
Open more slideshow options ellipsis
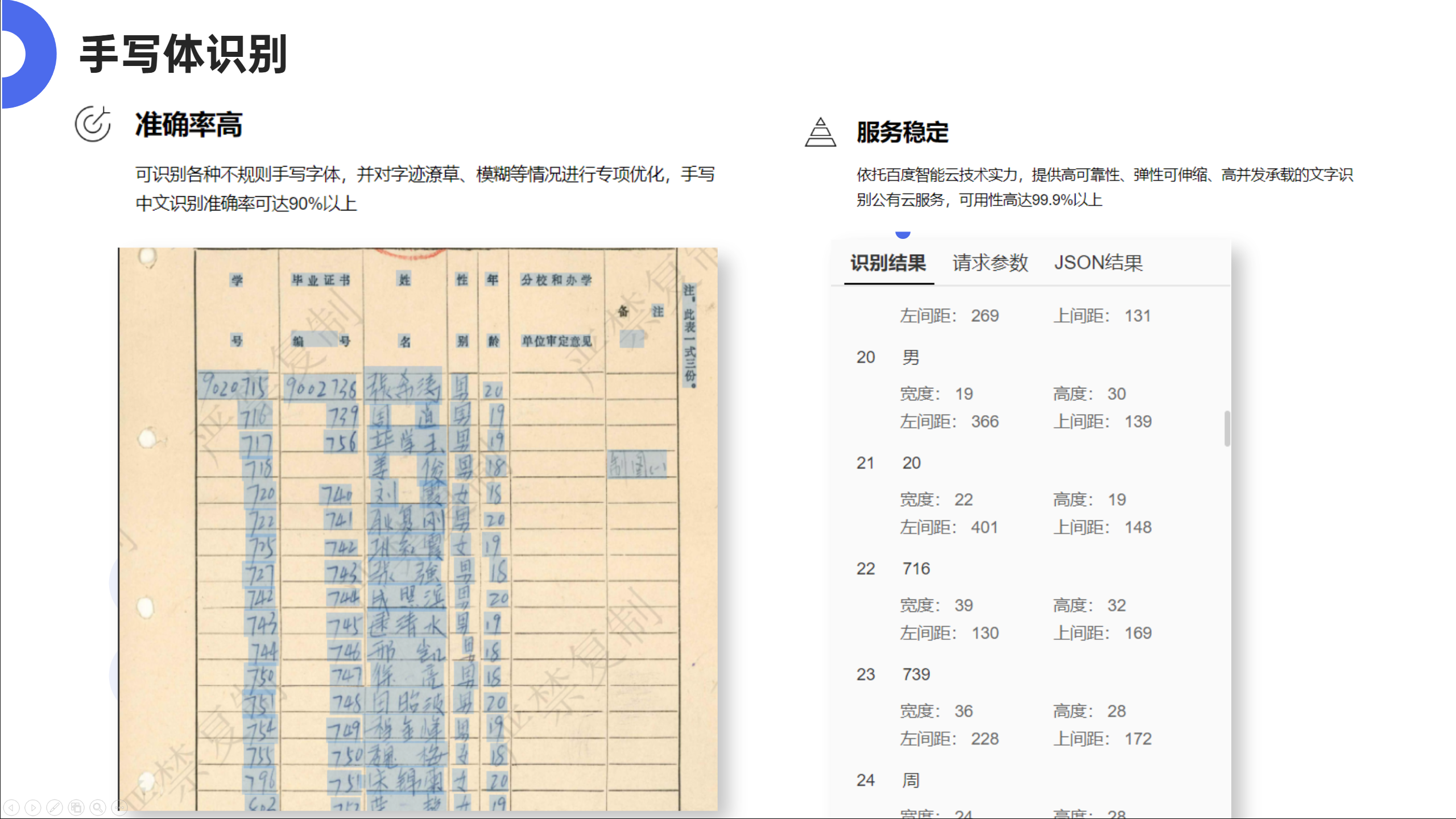pos(119,807)
